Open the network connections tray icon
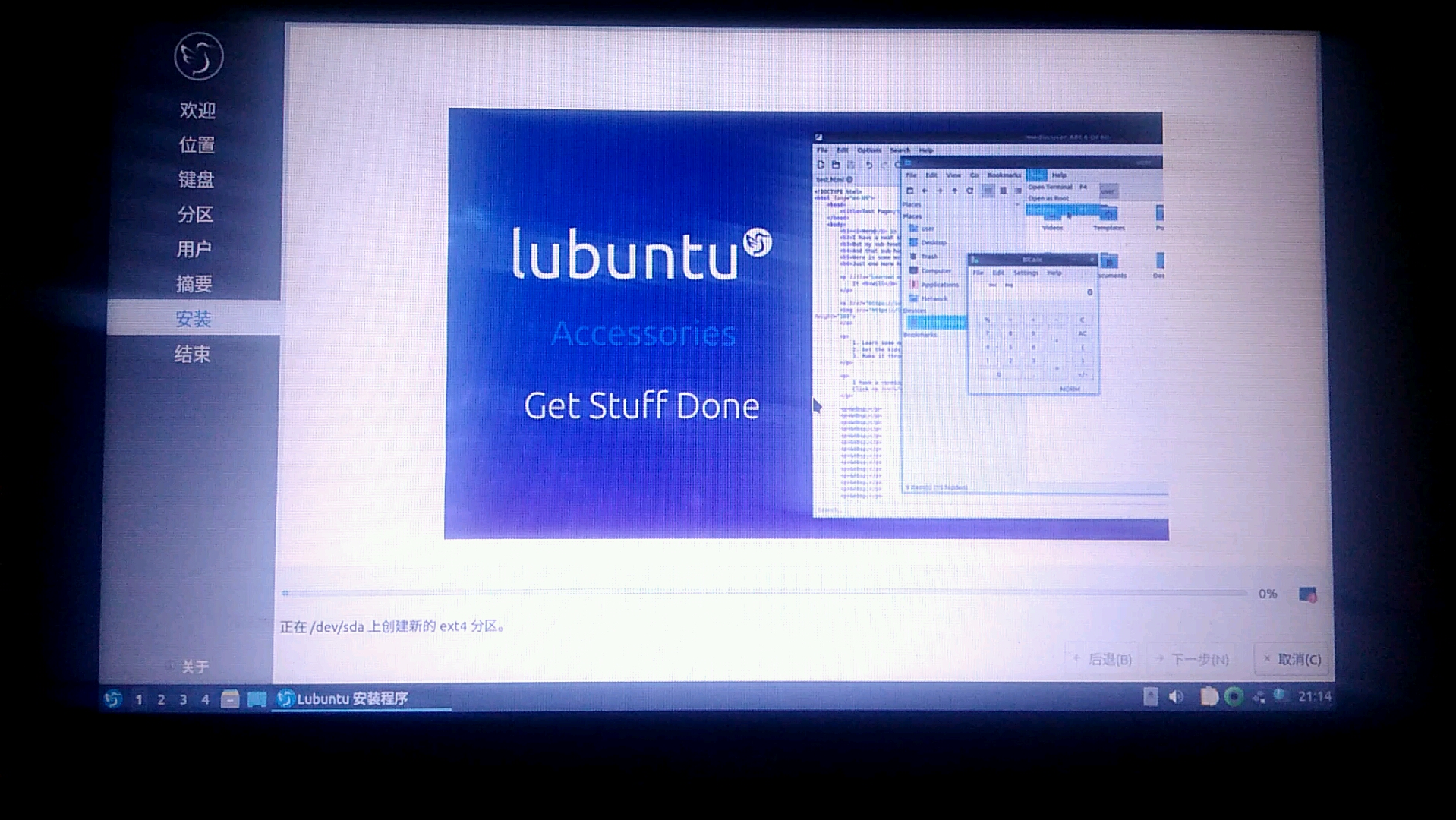 pyautogui.click(x=1258, y=696)
